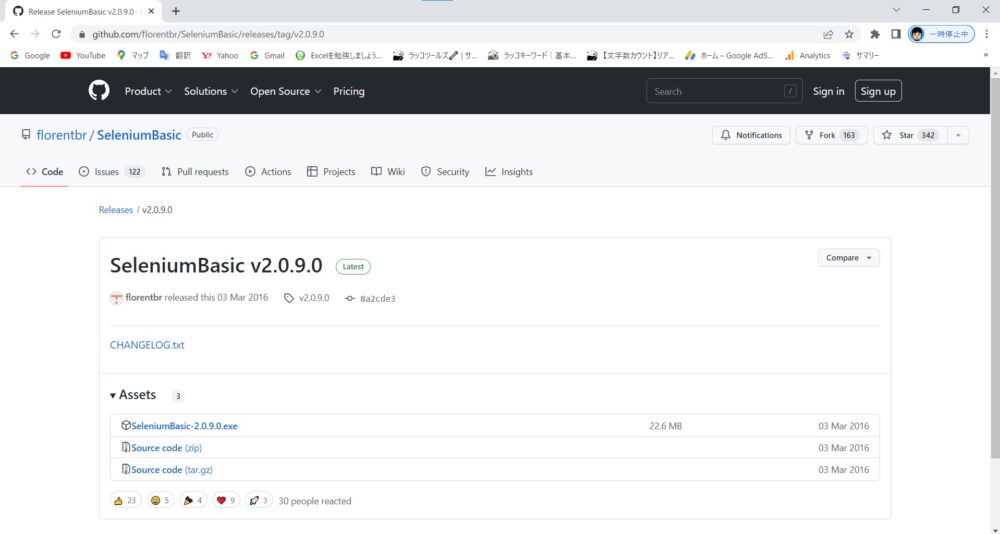Open the SeleniumBasic repository link

[139, 135]
